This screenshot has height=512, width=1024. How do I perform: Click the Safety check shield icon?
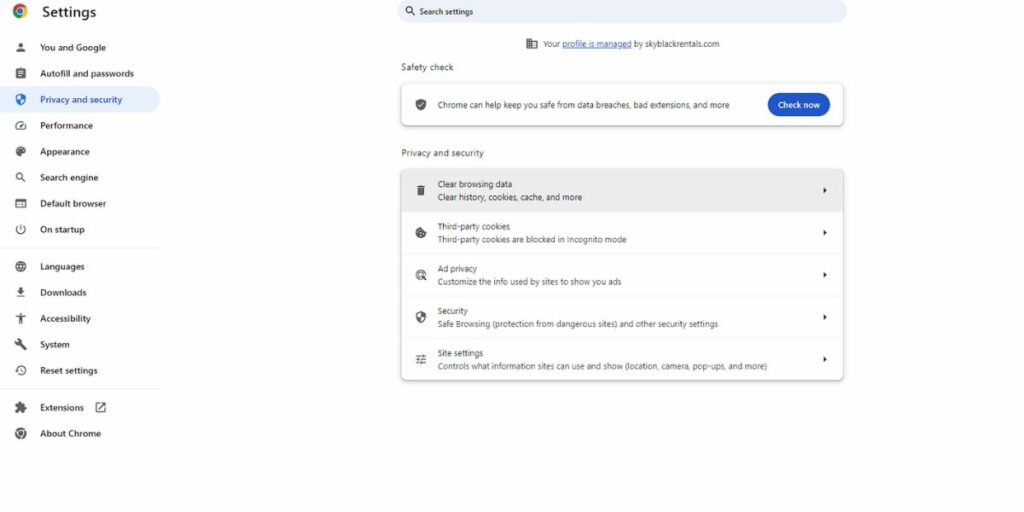(421, 104)
